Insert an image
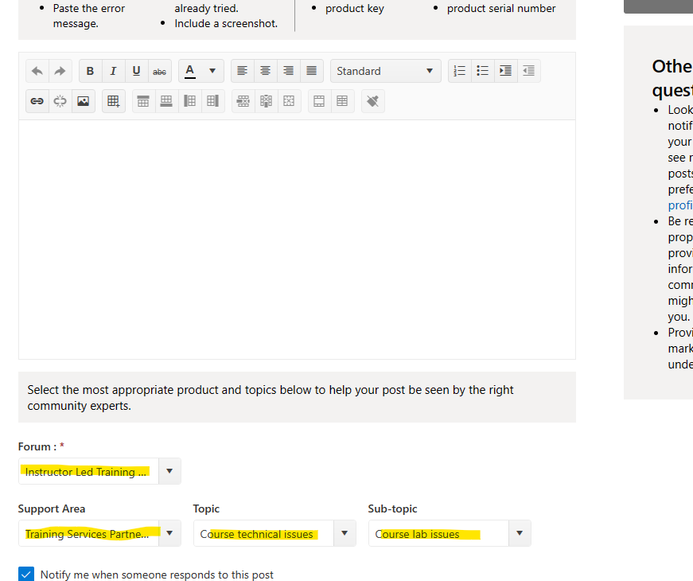Screen dimensions: 693x581 point(83,101)
